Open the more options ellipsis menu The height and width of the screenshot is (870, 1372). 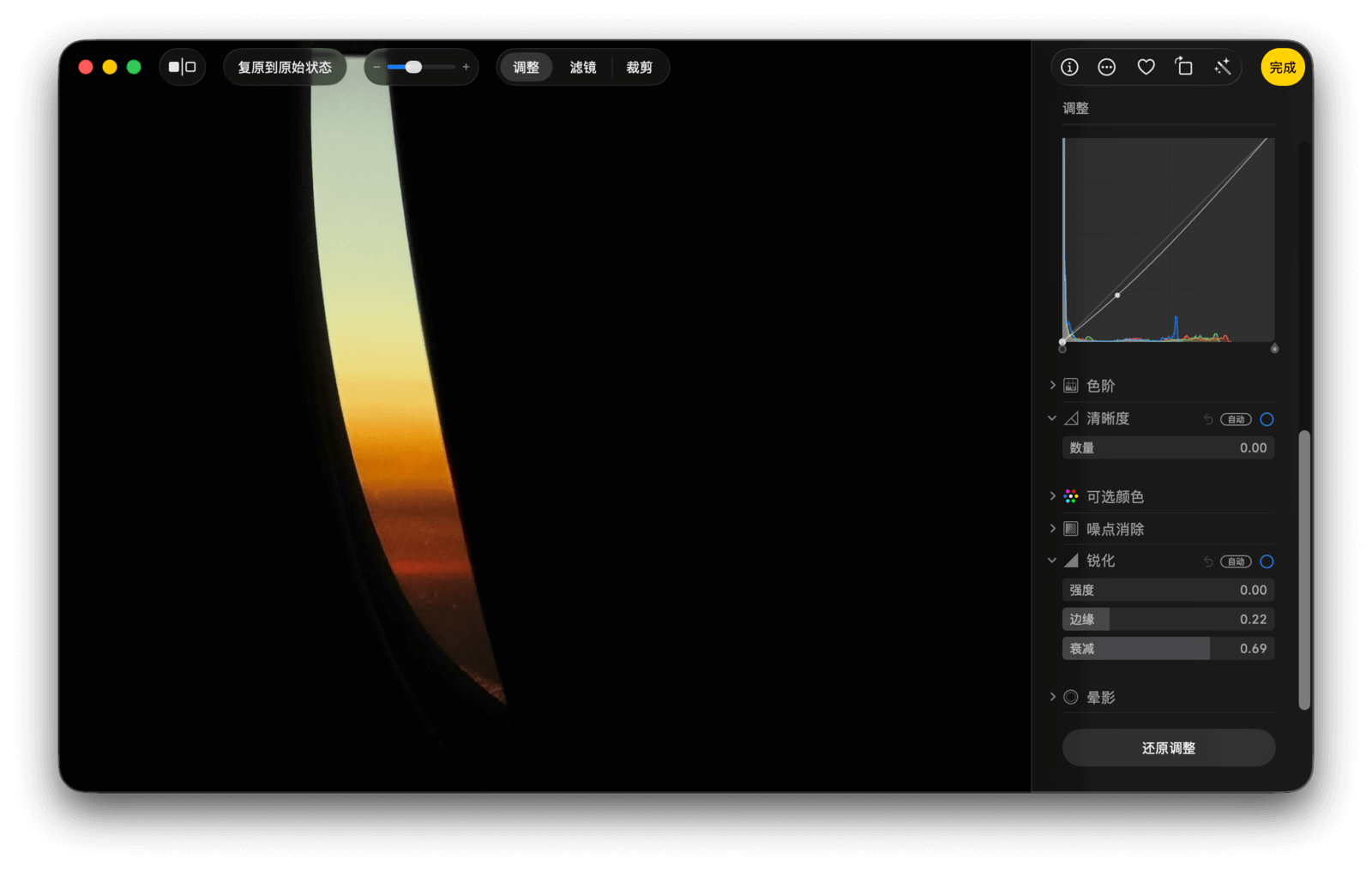click(x=1107, y=67)
